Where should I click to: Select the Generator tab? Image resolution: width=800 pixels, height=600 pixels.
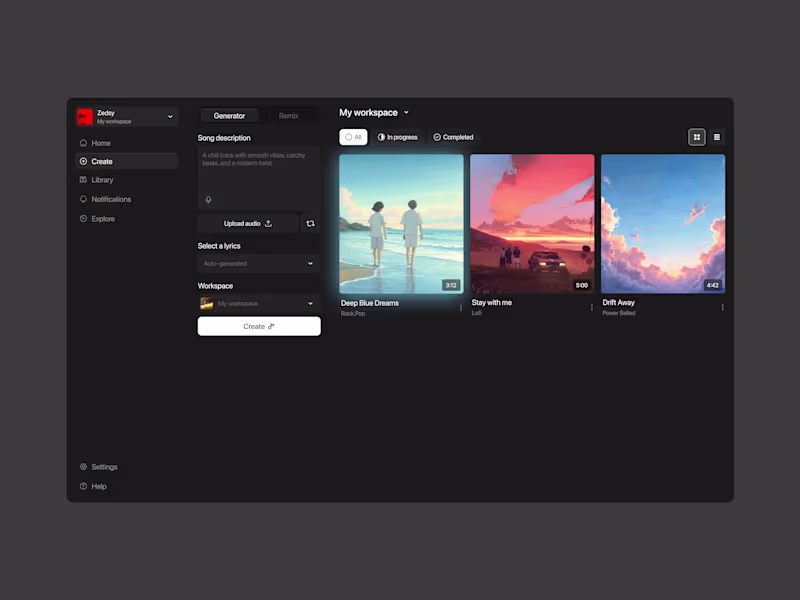click(229, 116)
